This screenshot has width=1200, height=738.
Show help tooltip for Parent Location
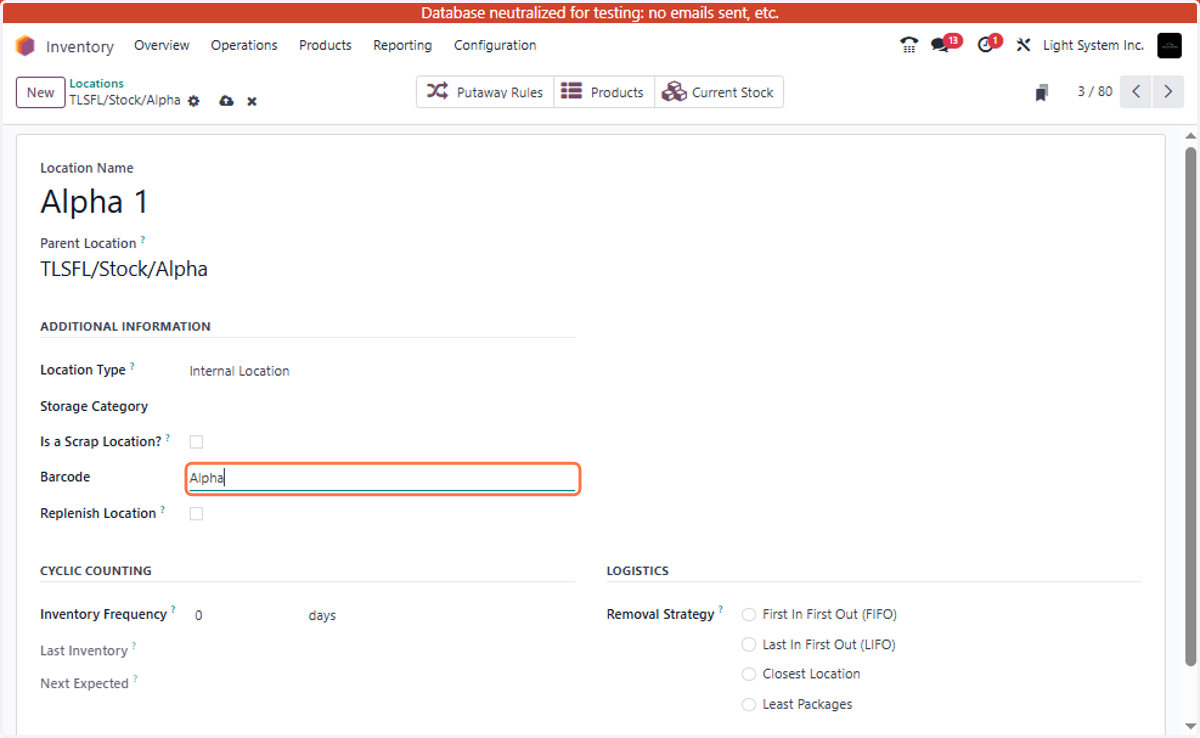point(142,240)
